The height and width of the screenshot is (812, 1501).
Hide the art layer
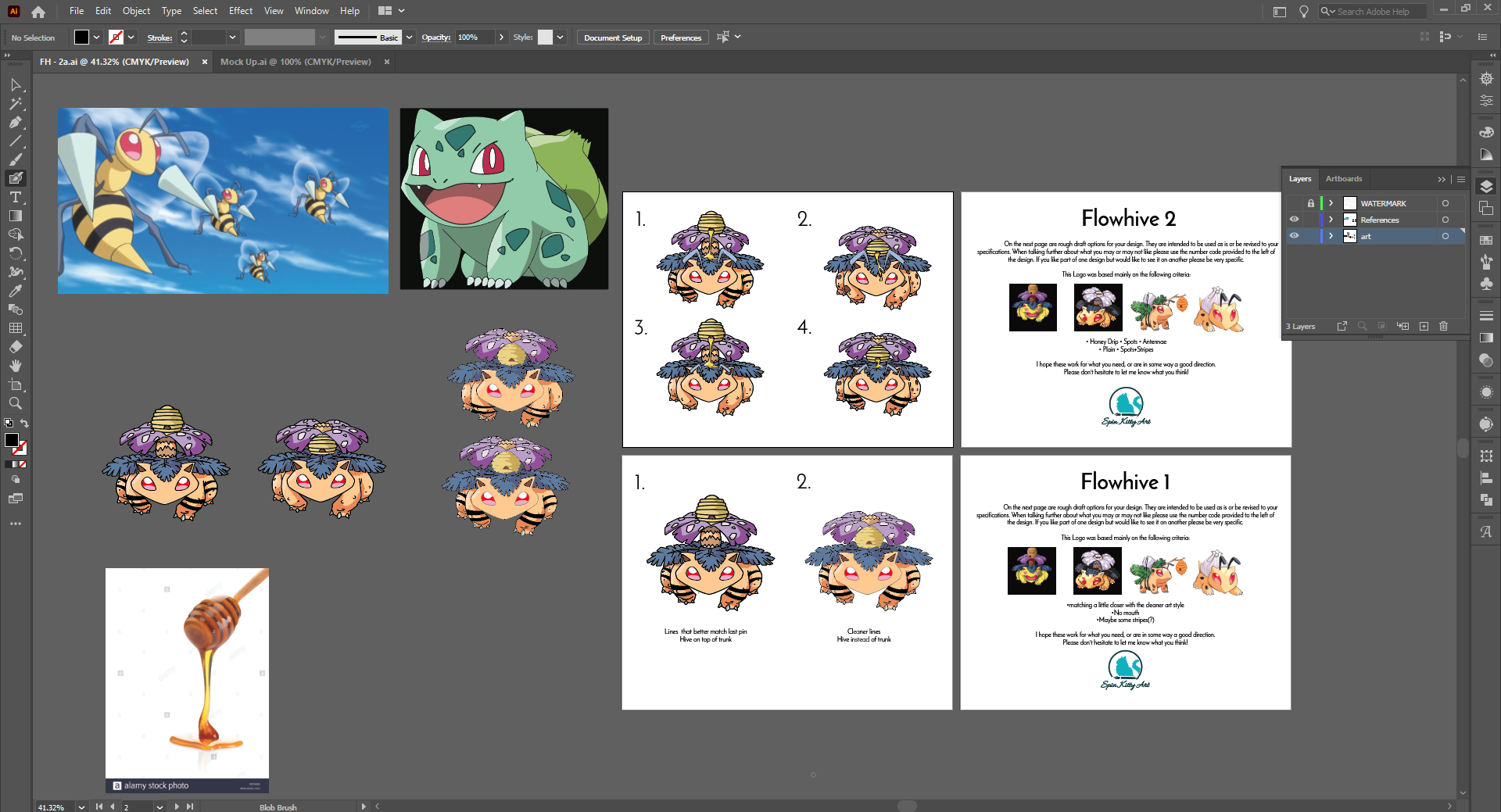tap(1294, 236)
